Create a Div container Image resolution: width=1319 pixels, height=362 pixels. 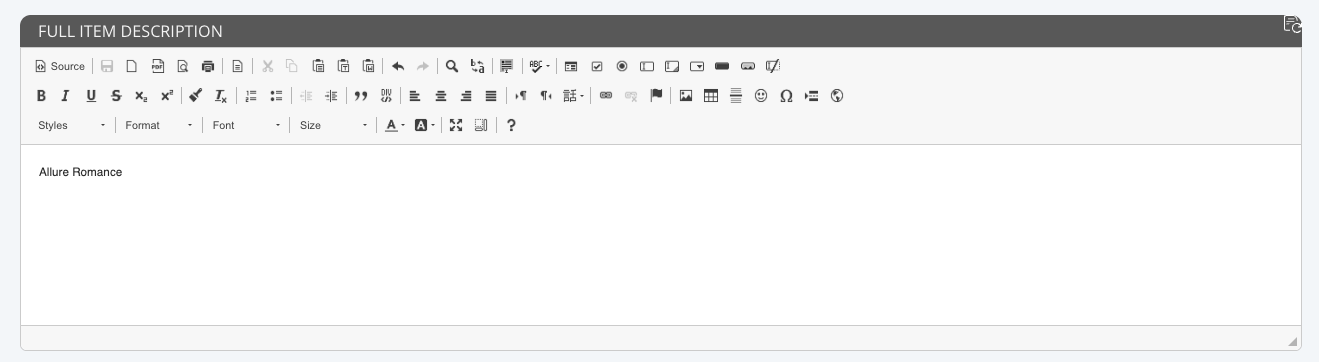[x=386, y=96]
